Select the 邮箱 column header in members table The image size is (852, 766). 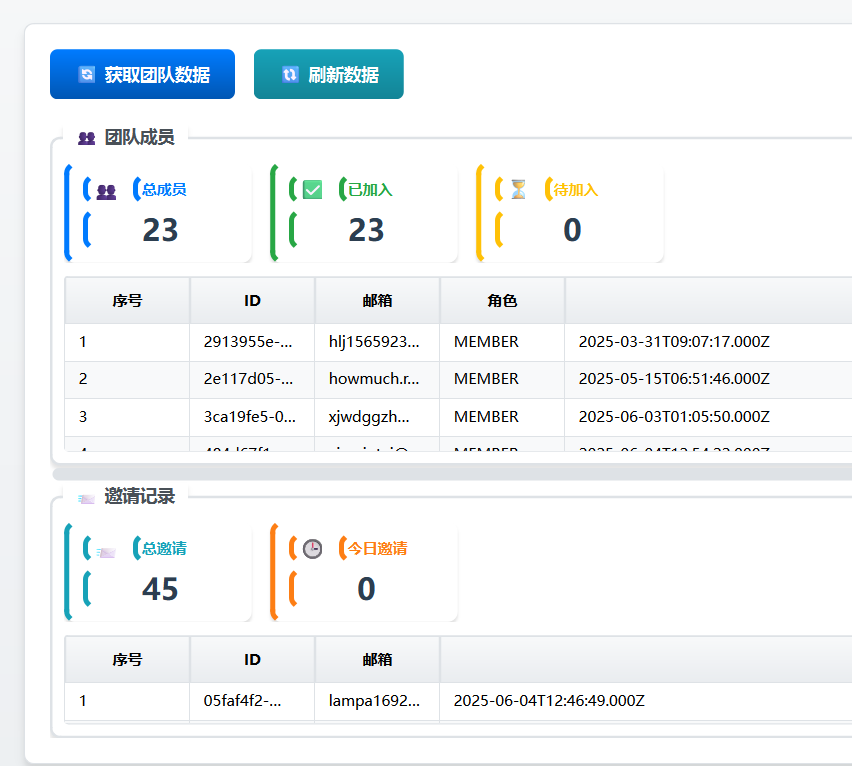(x=377, y=300)
